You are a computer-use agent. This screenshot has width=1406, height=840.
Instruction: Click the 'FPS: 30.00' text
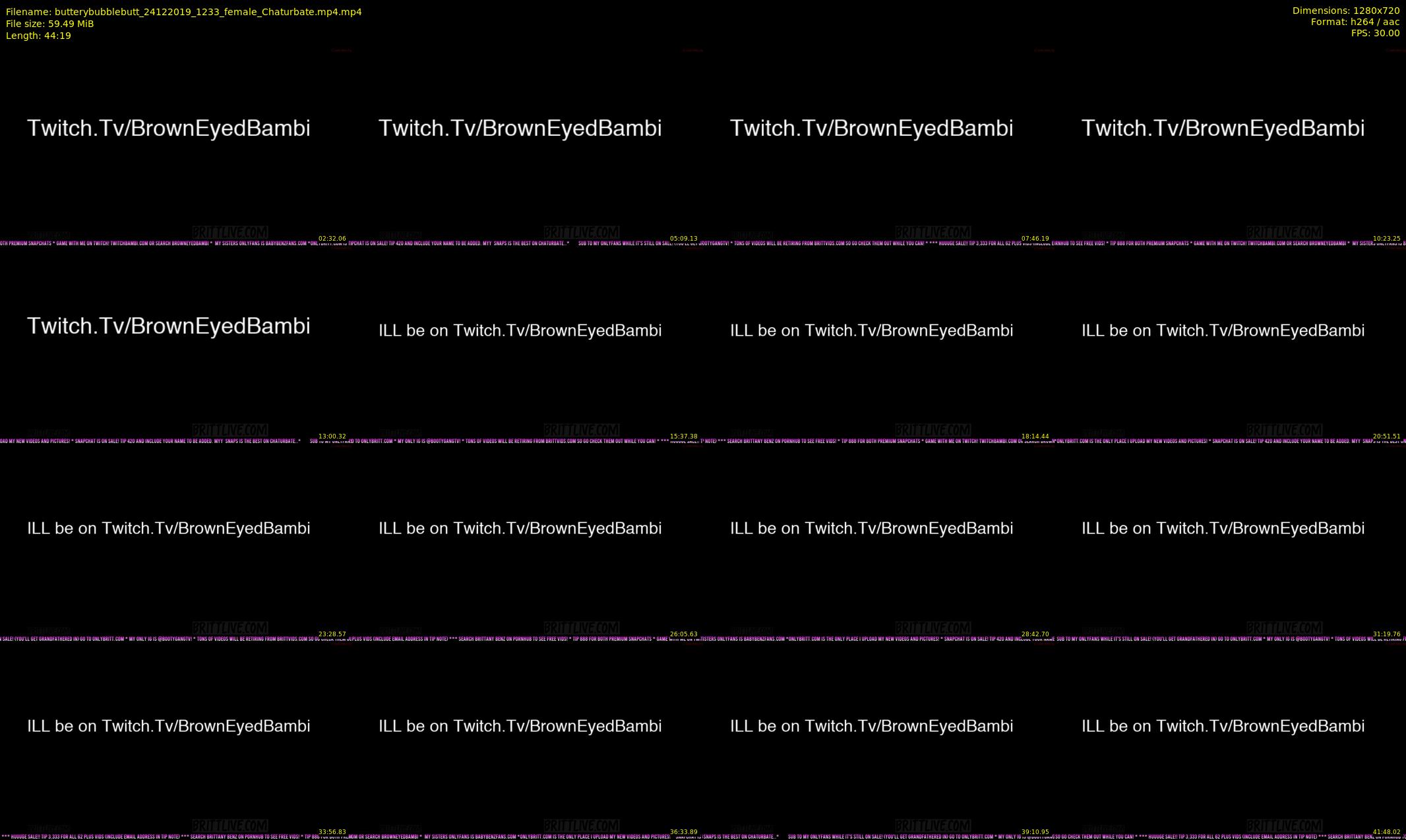pyautogui.click(x=1375, y=33)
